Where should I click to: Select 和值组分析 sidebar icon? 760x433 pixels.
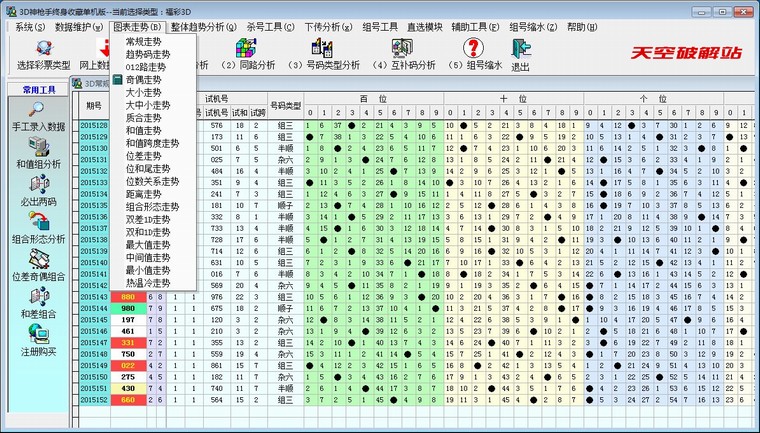point(38,153)
